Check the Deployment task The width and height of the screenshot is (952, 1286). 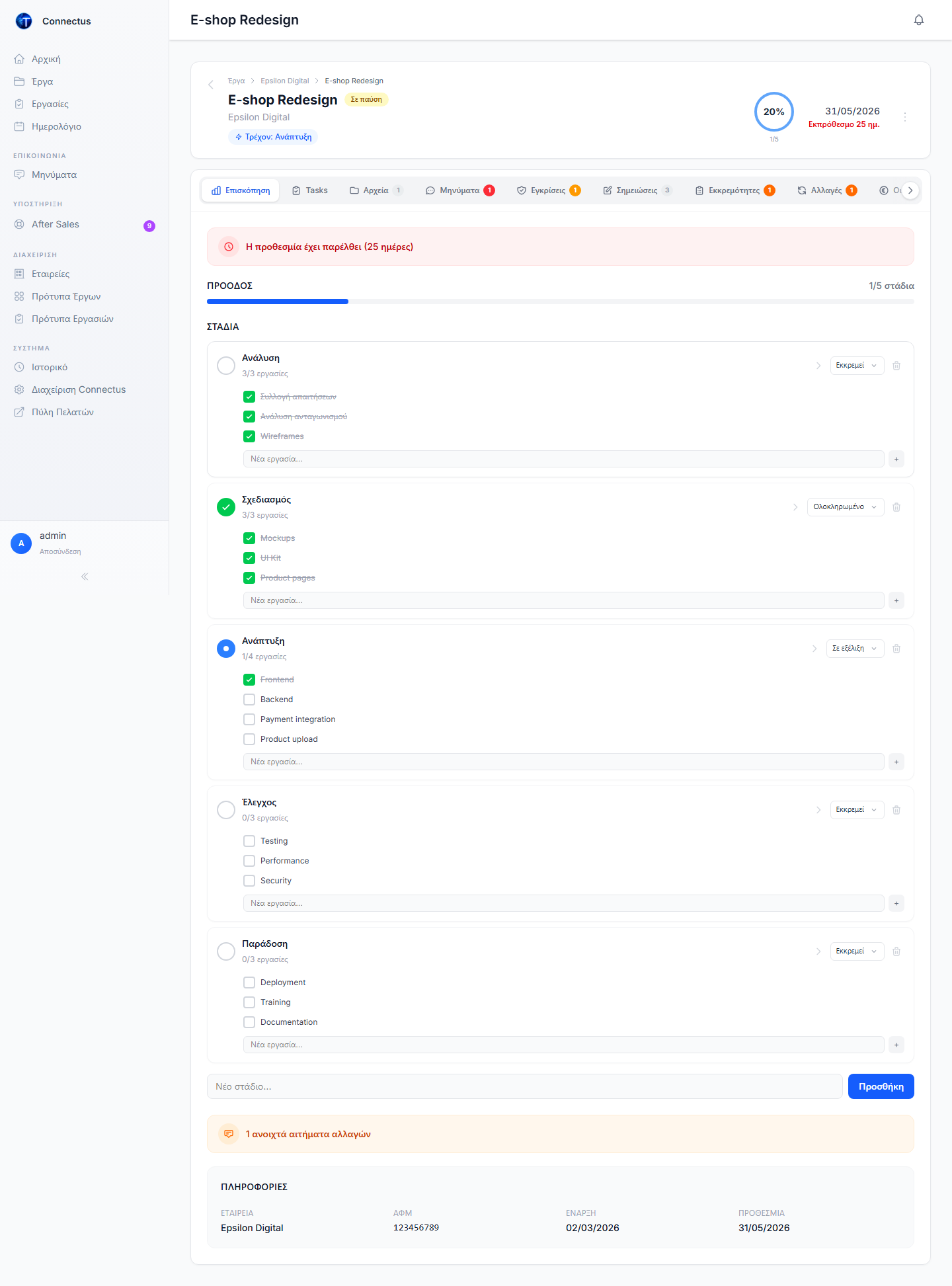coord(249,983)
